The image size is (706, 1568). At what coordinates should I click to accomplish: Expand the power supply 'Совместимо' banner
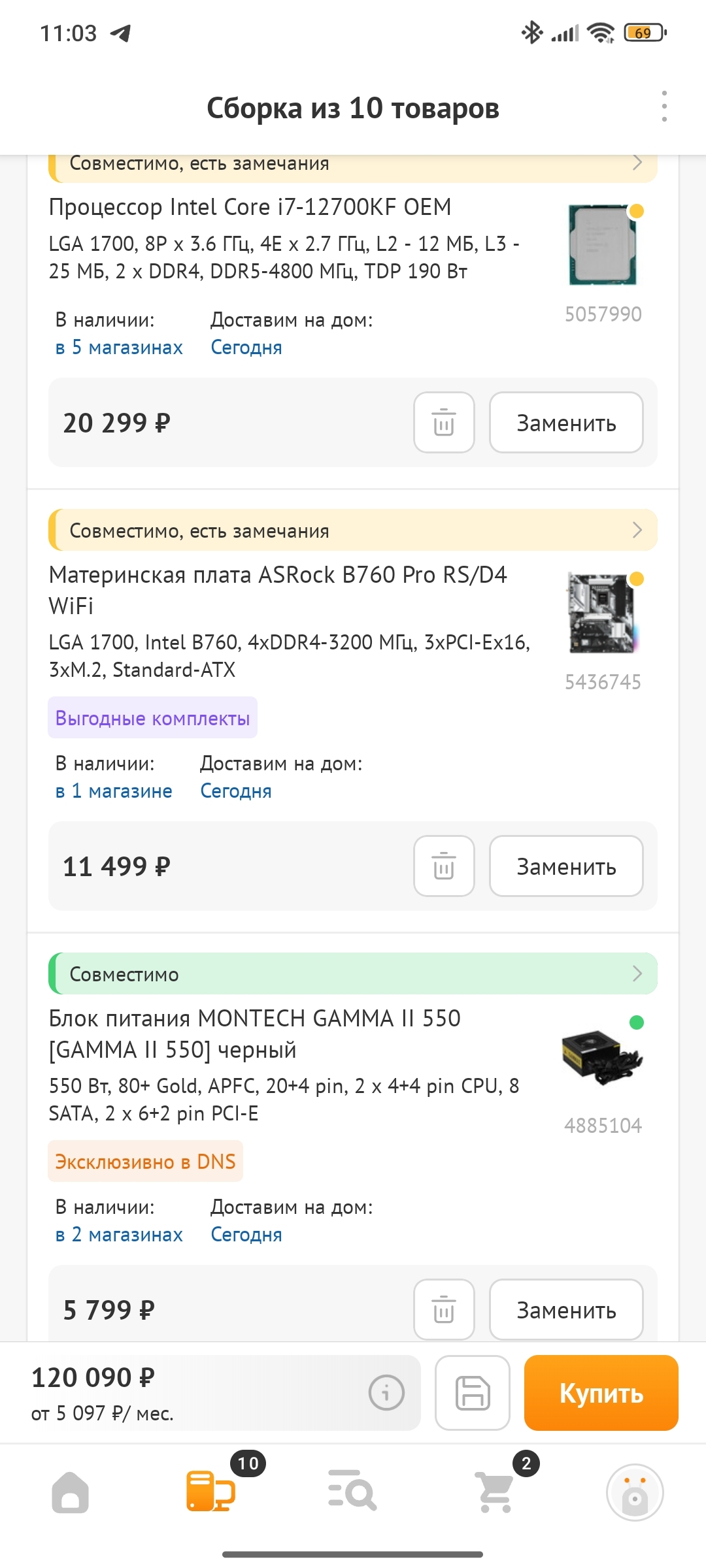(x=353, y=973)
